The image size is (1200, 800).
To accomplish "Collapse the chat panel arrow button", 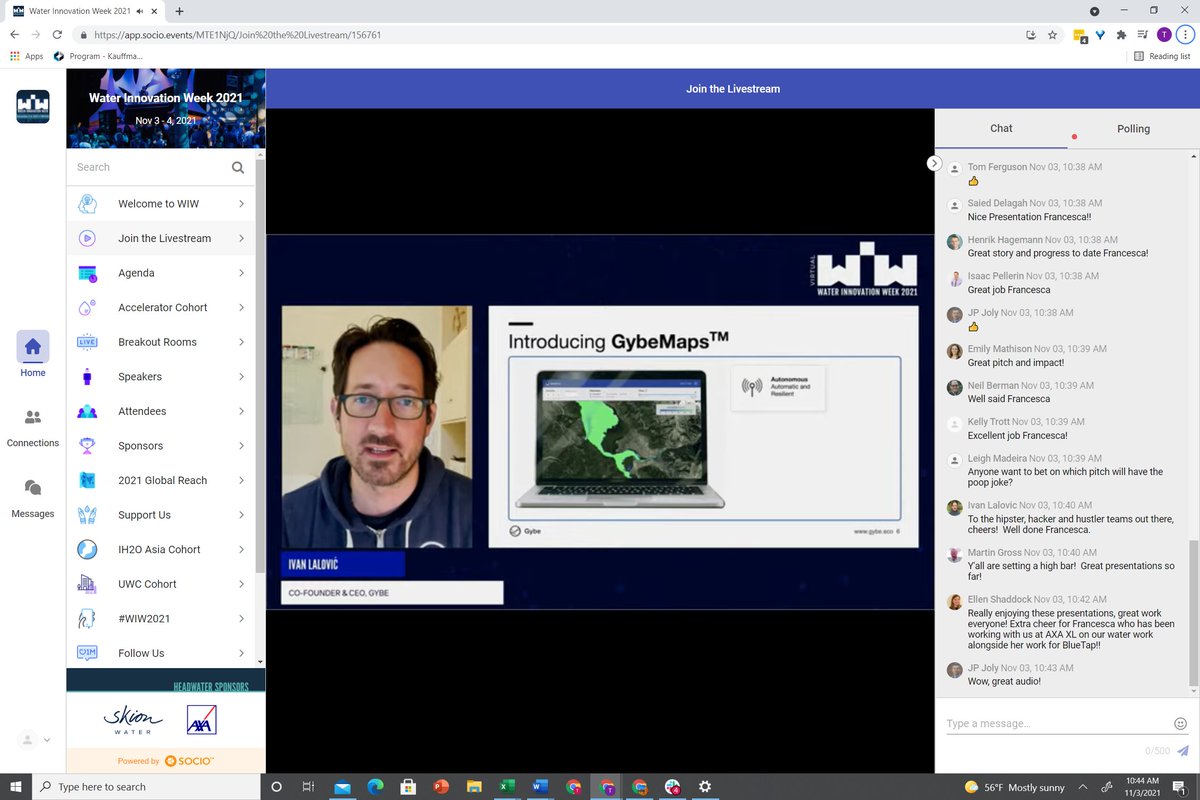I will click(x=934, y=163).
